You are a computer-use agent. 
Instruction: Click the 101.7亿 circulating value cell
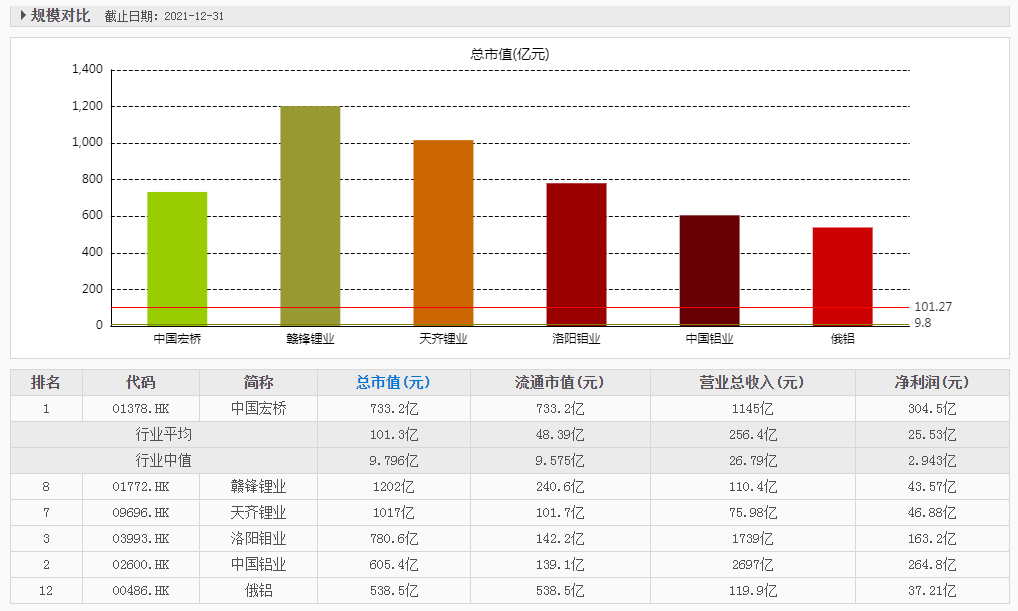[560, 512]
